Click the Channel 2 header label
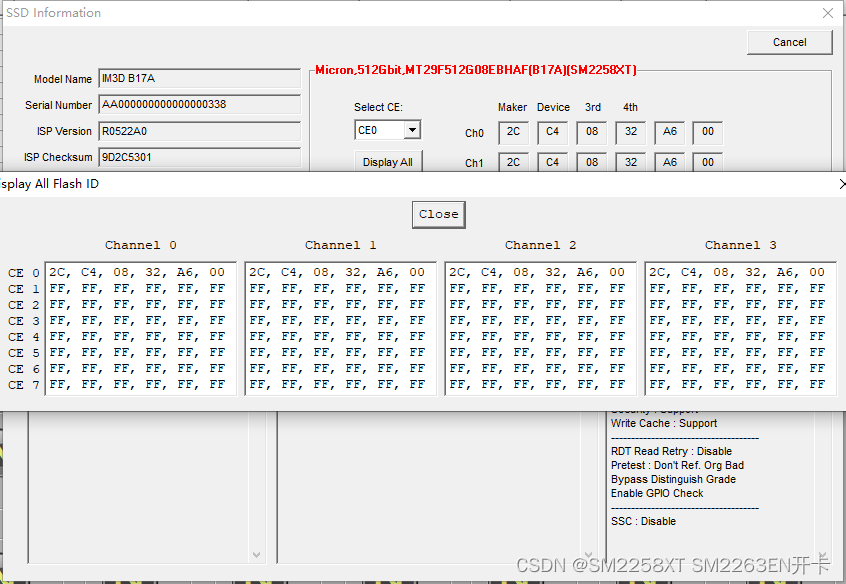The height and width of the screenshot is (584, 846). tap(541, 246)
